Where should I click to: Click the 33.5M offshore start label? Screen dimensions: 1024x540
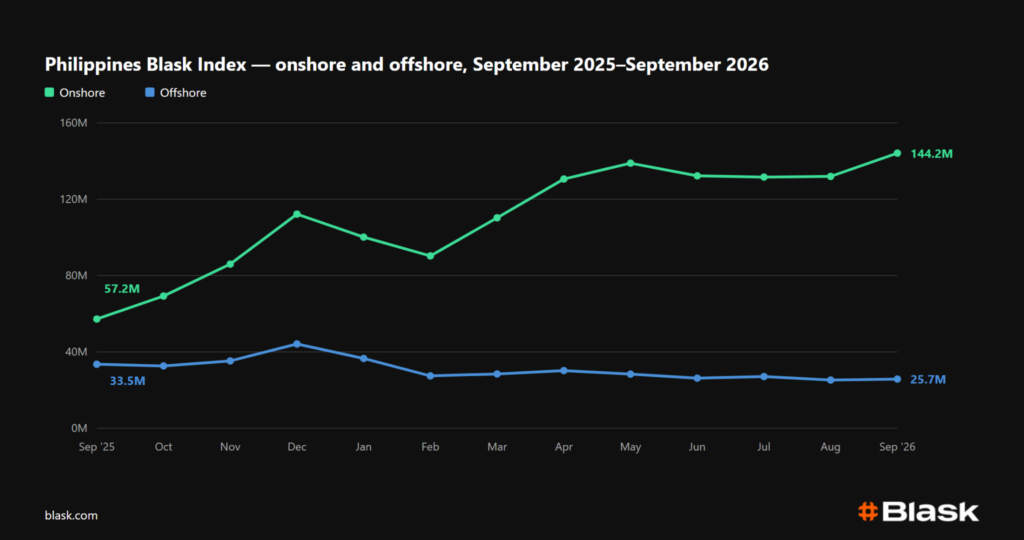point(127,381)
